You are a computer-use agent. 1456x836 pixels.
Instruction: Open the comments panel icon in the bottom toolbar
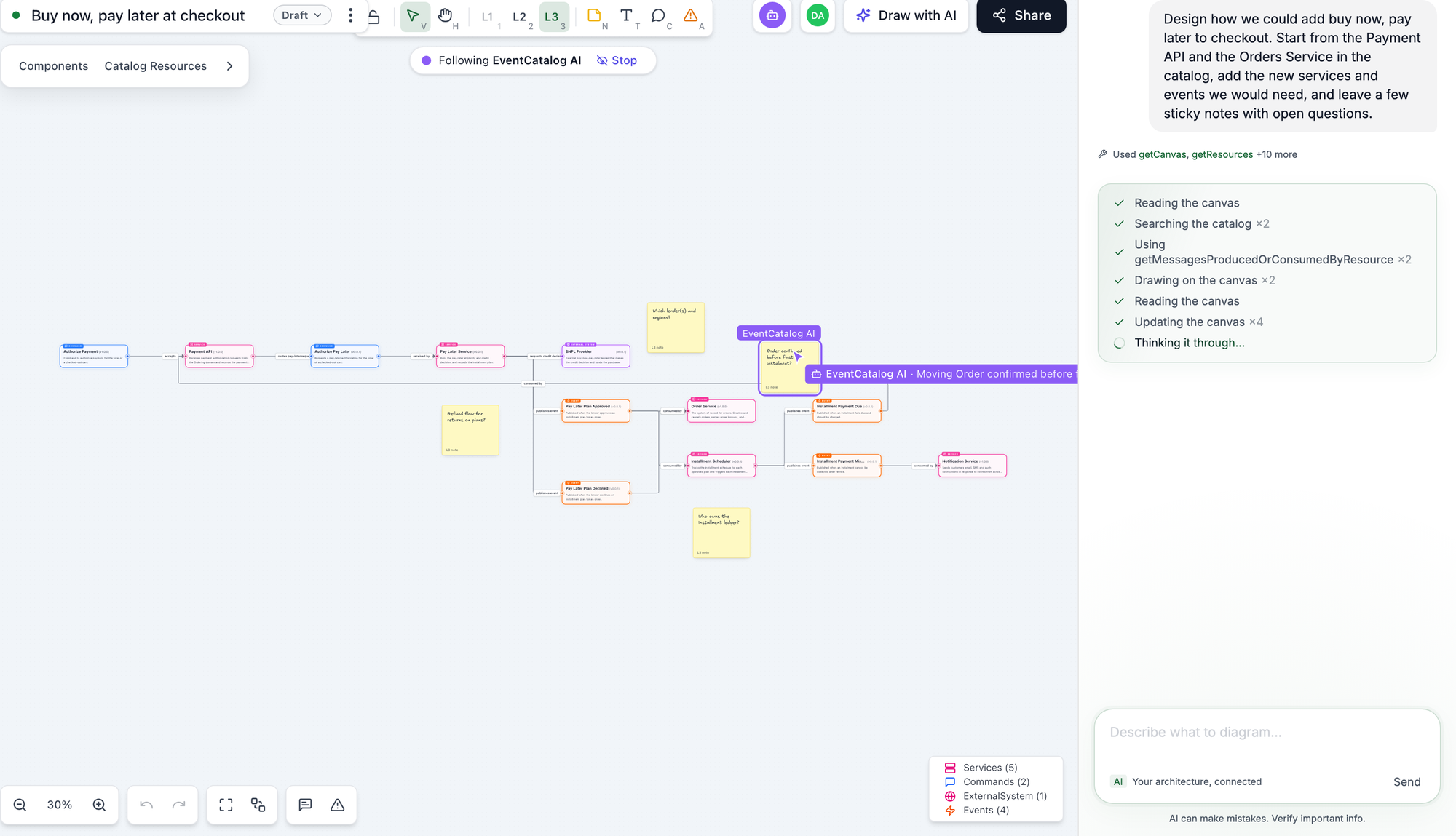point(305,805)
